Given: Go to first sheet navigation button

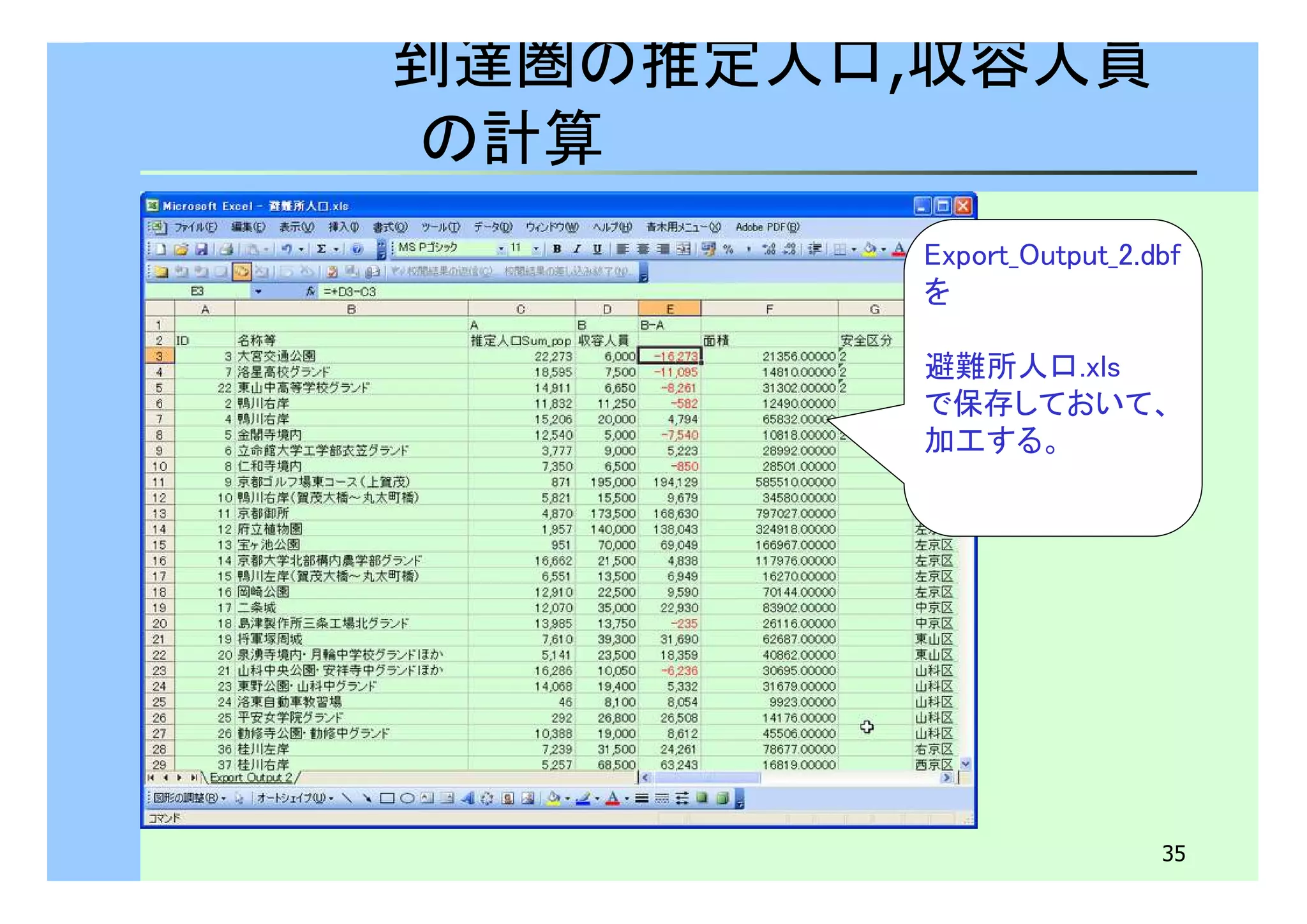Looking at the screenshot, I should 151,778.
